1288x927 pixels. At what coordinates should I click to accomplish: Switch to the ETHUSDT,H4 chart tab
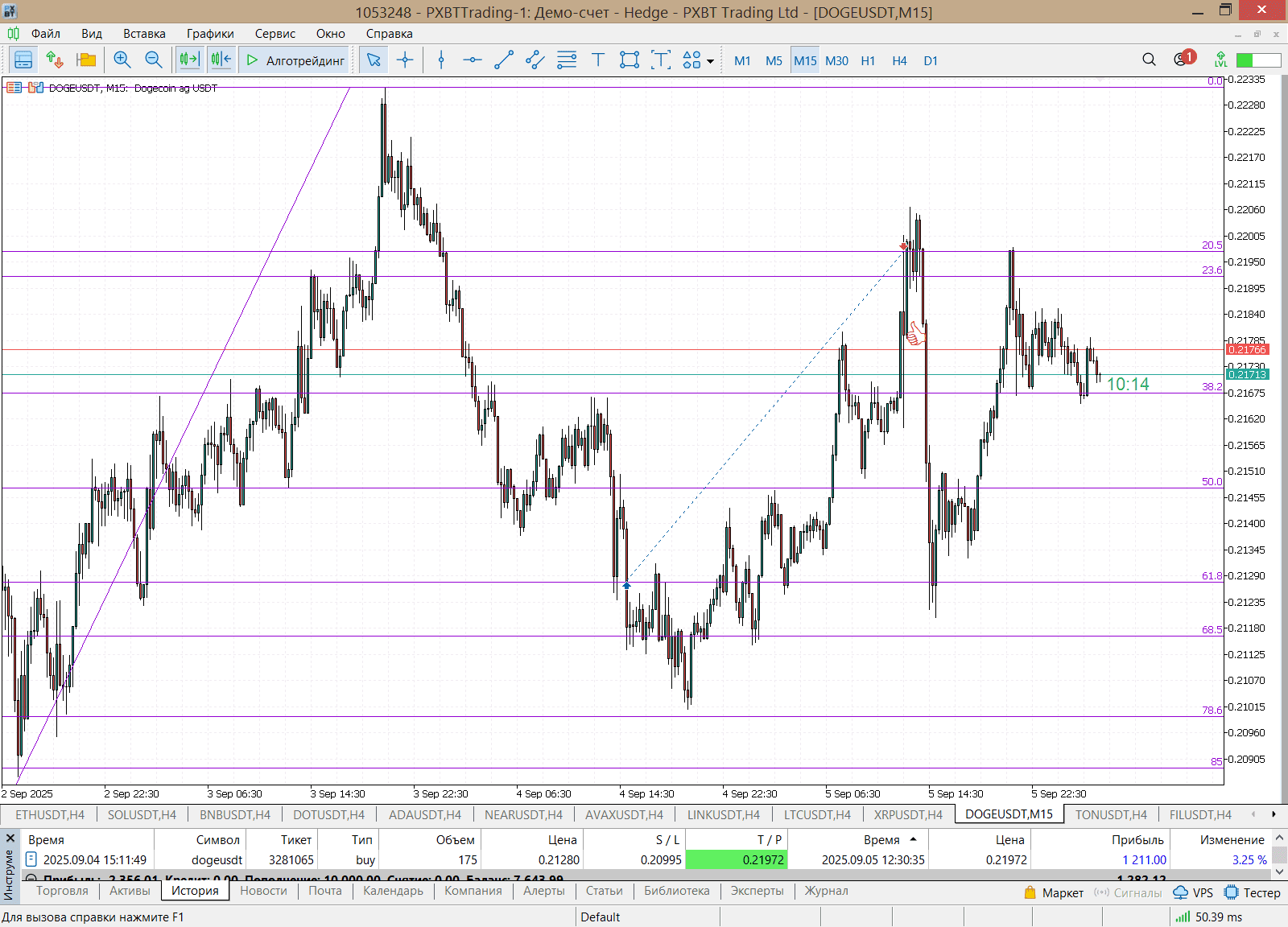point(50,814)
